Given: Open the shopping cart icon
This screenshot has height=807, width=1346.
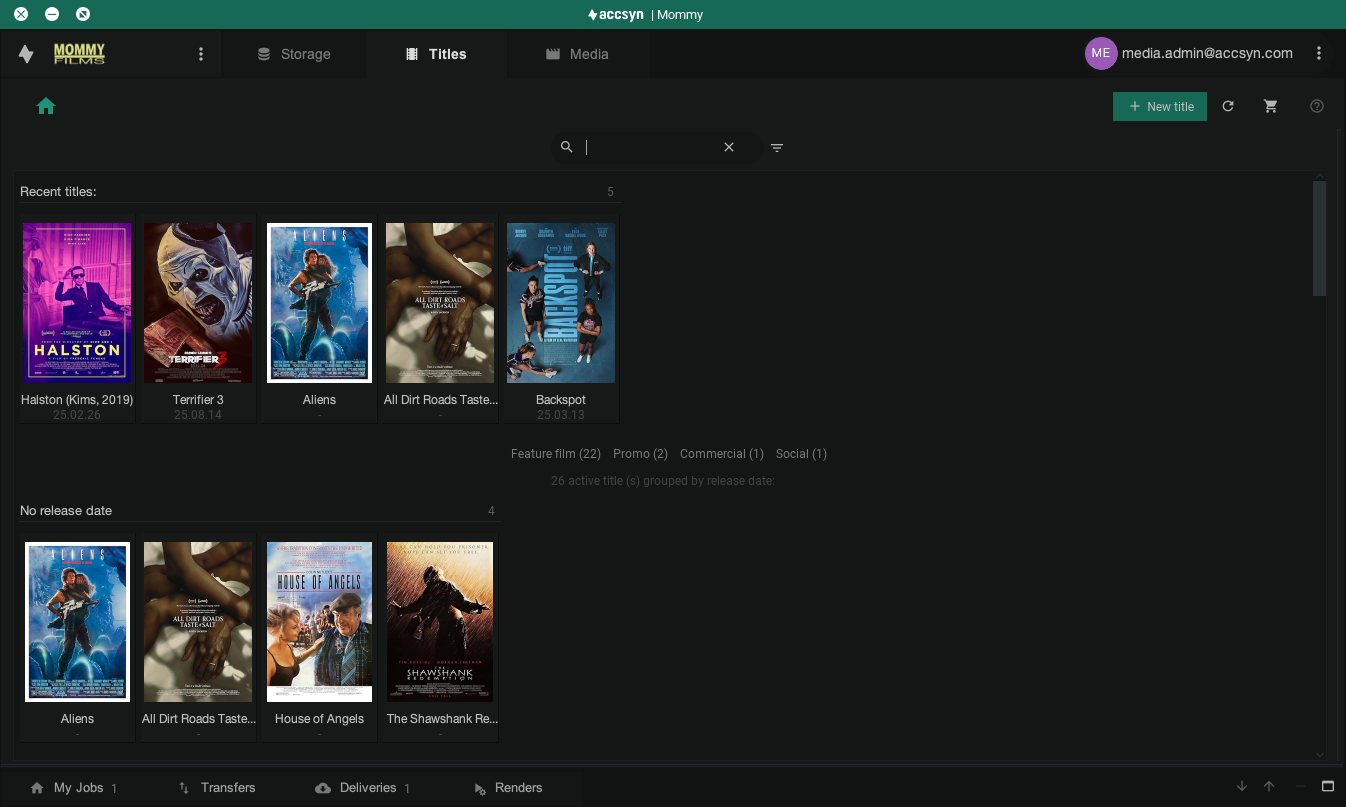Looking at the screenshot, I should coord(1271,106).
